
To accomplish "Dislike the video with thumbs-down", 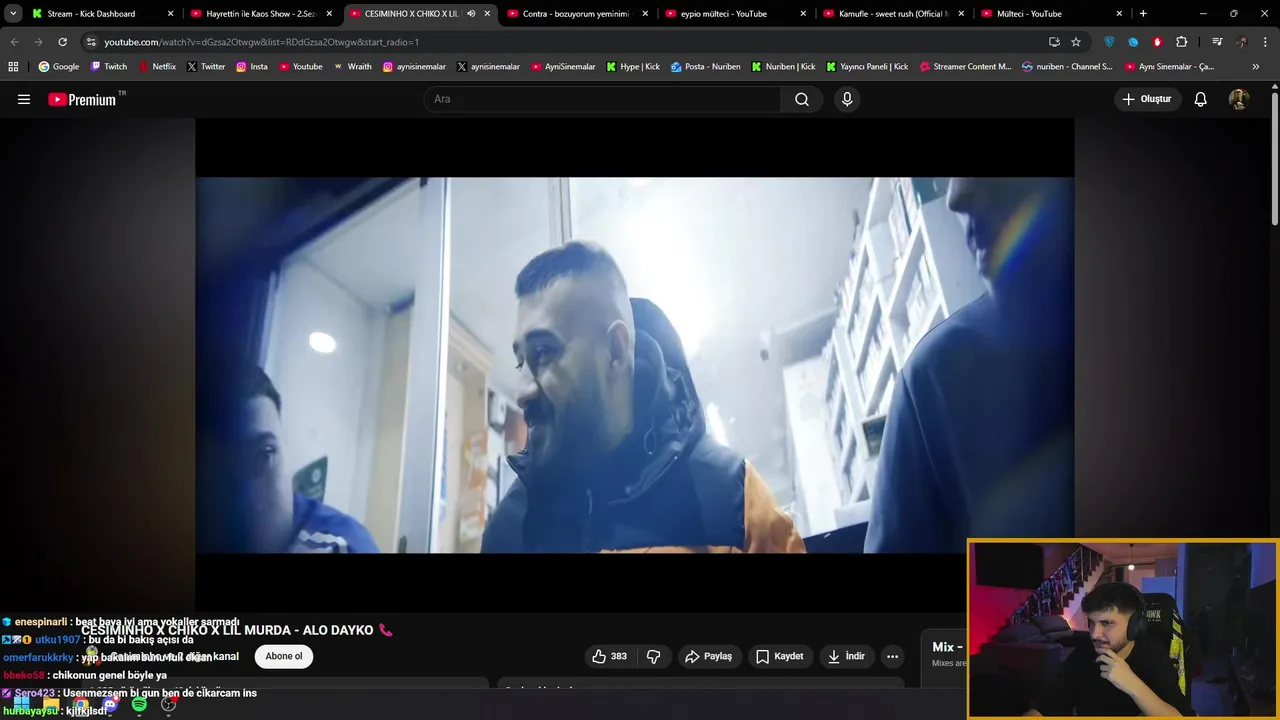I will click(654, 656).
